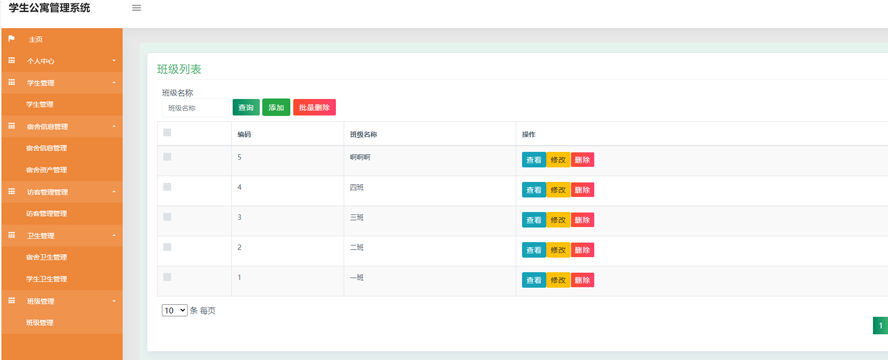Open 宿舍资产管理 in the sidebar
This screenshot has height=360, width=888.
pos(46,170)
